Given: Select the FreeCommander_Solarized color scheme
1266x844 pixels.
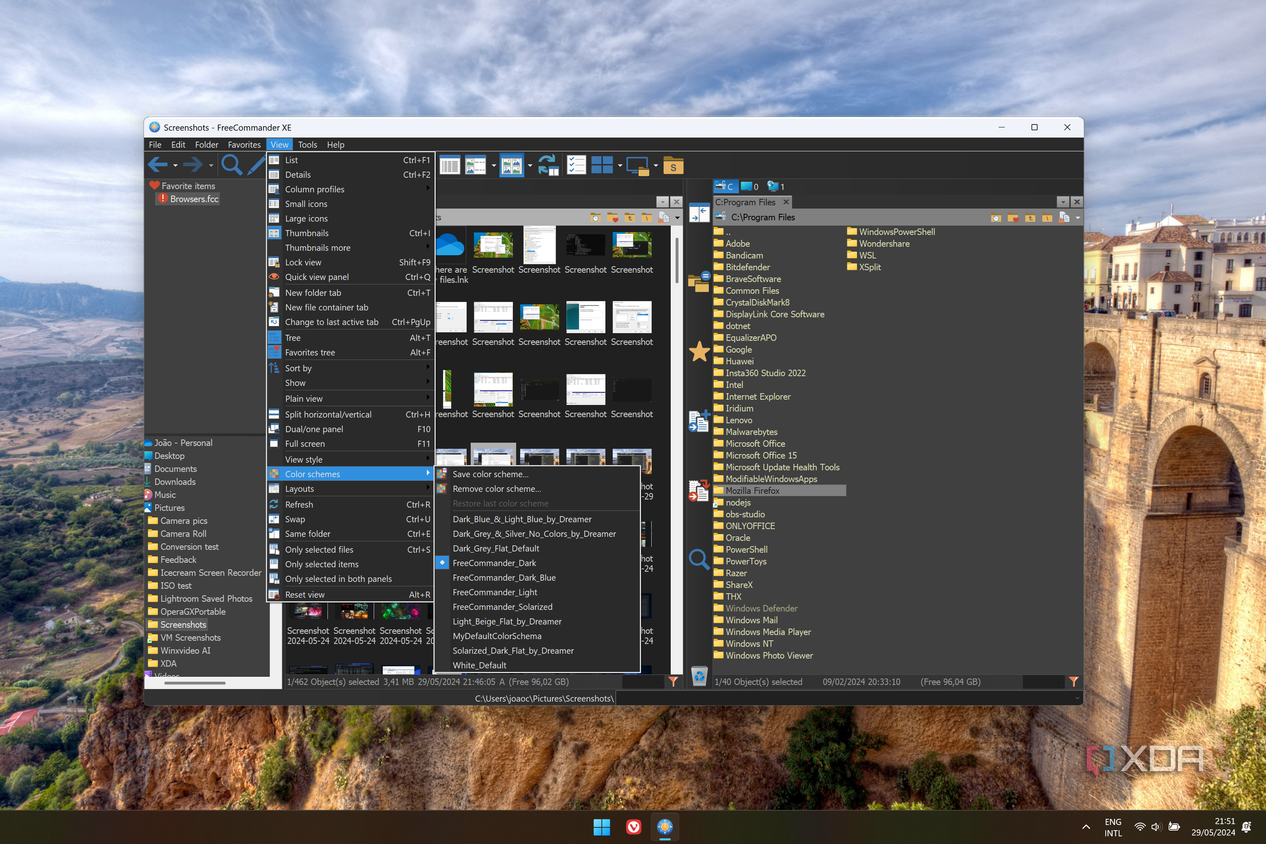Looking at the screenshot, I should click(537, 607).
